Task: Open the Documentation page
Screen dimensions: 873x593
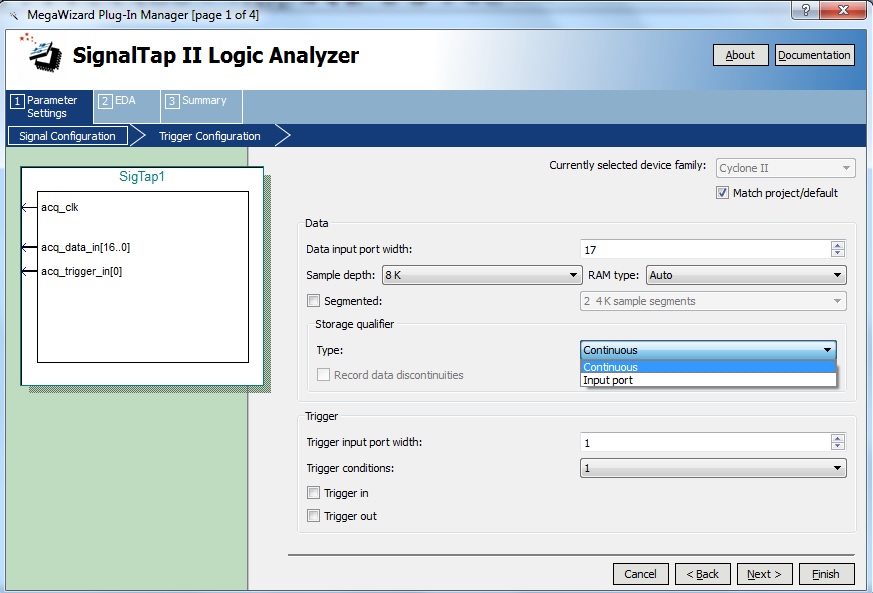Action: (814, 55)
